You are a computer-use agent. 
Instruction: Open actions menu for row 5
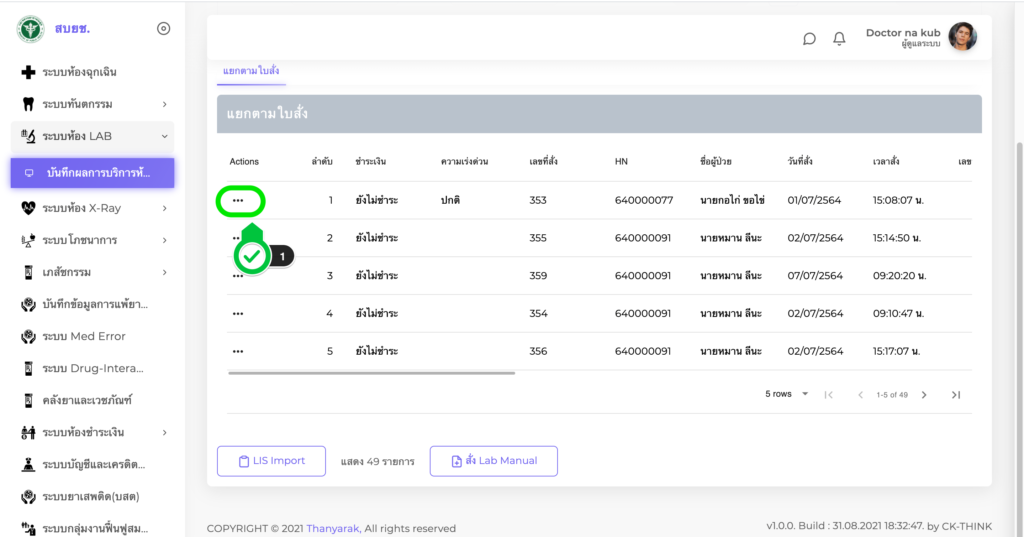[238, 351]
